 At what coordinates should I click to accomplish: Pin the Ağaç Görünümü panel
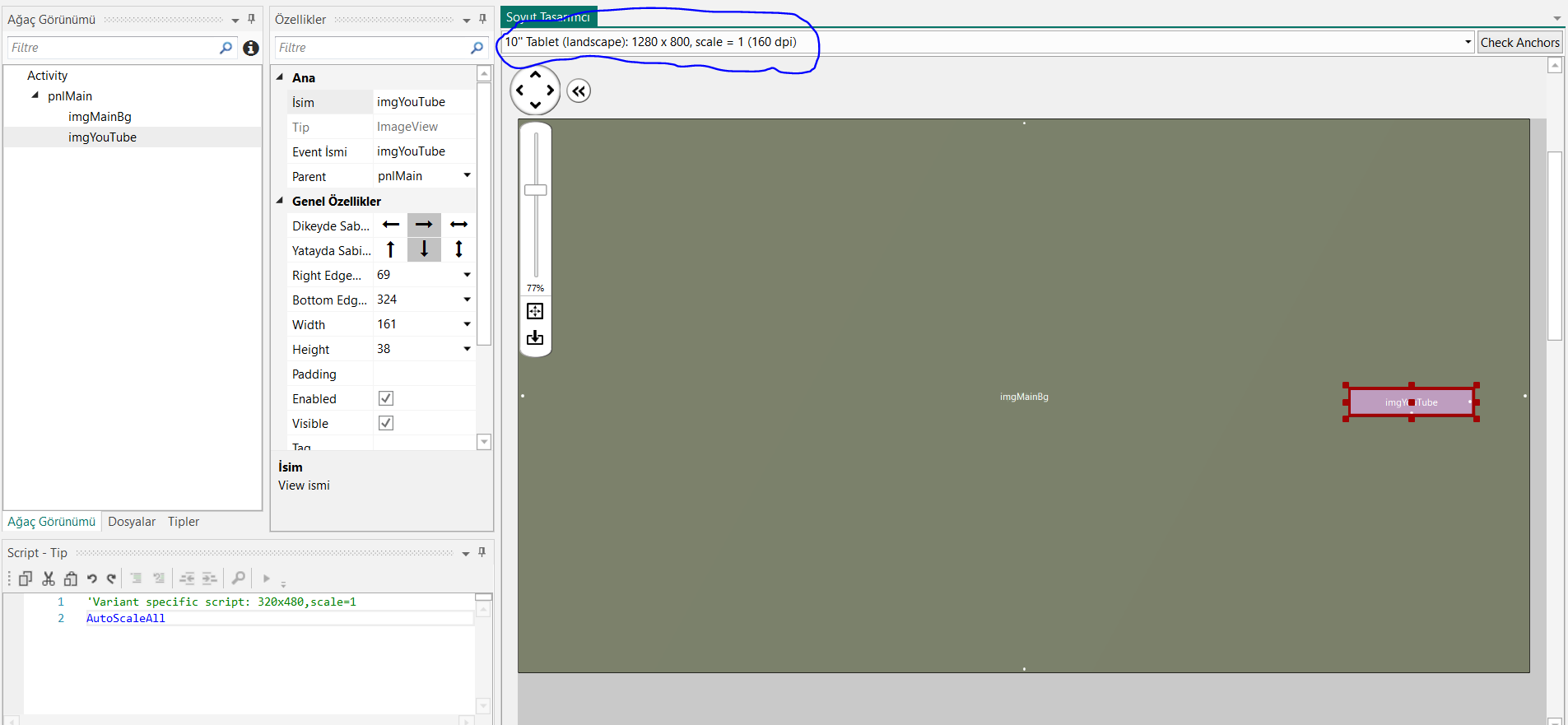tap(252, 19)
